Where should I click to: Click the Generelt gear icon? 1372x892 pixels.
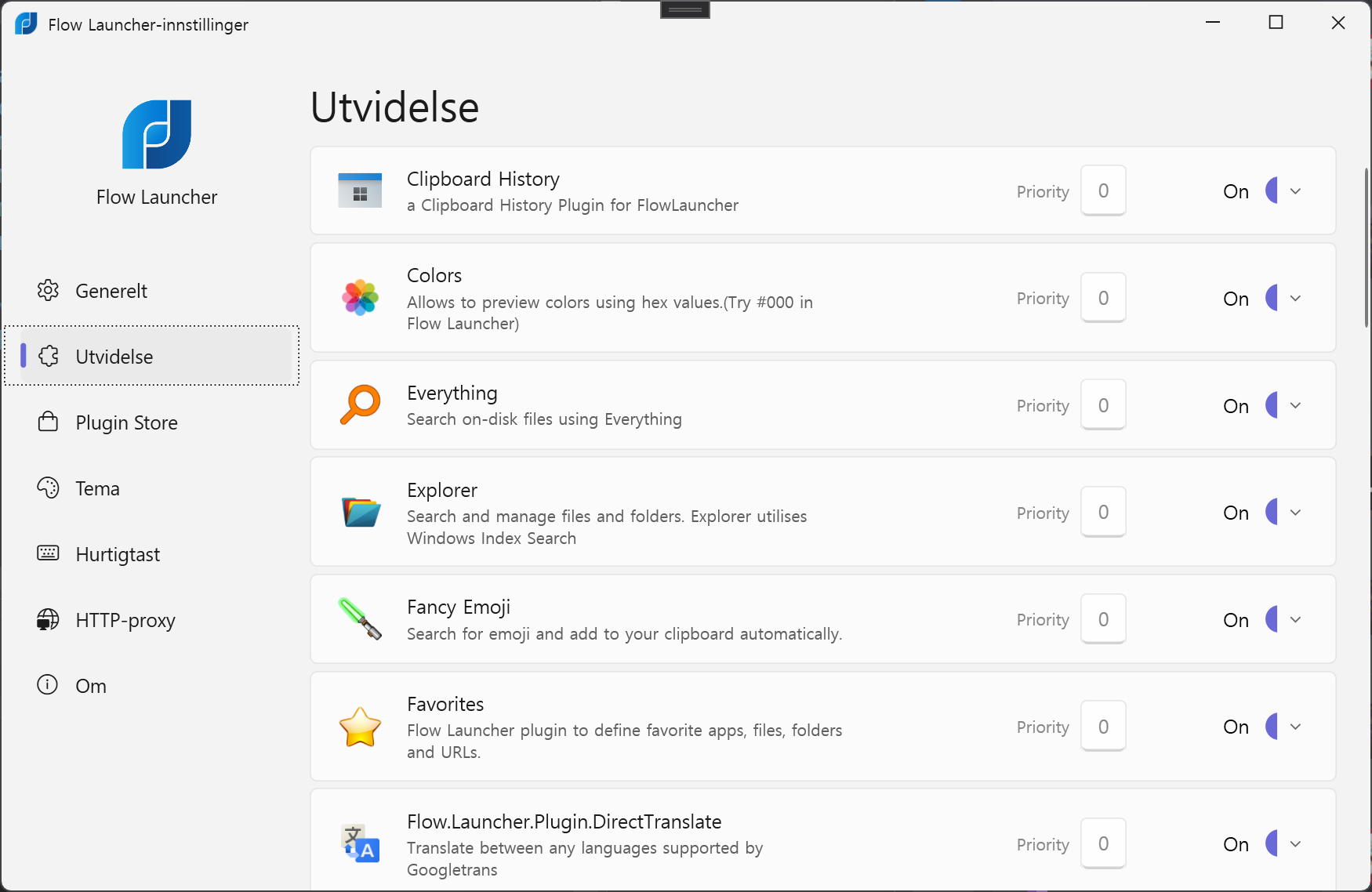click(x=48, y=290)
